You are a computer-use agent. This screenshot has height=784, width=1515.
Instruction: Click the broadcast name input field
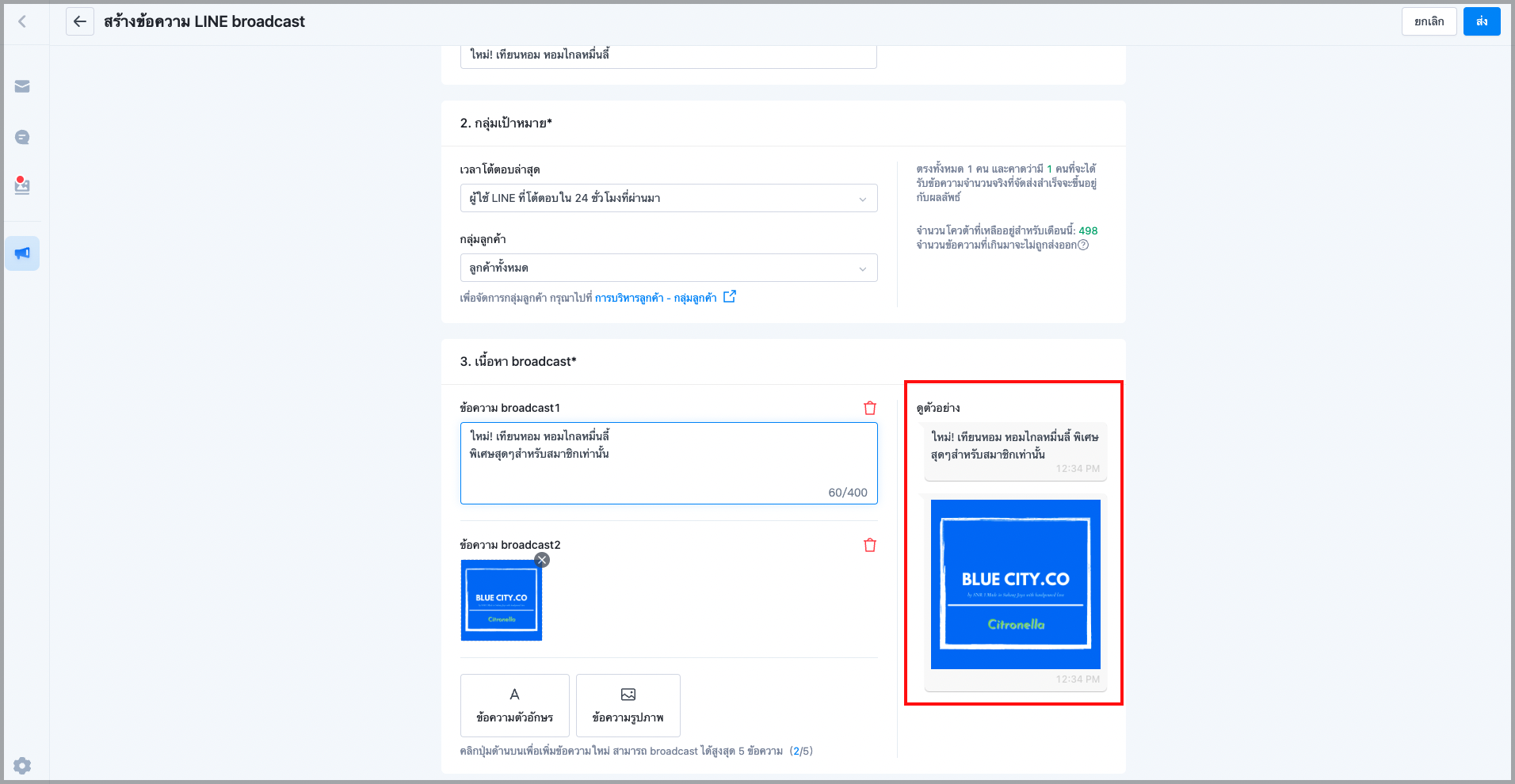pos(669,55)
